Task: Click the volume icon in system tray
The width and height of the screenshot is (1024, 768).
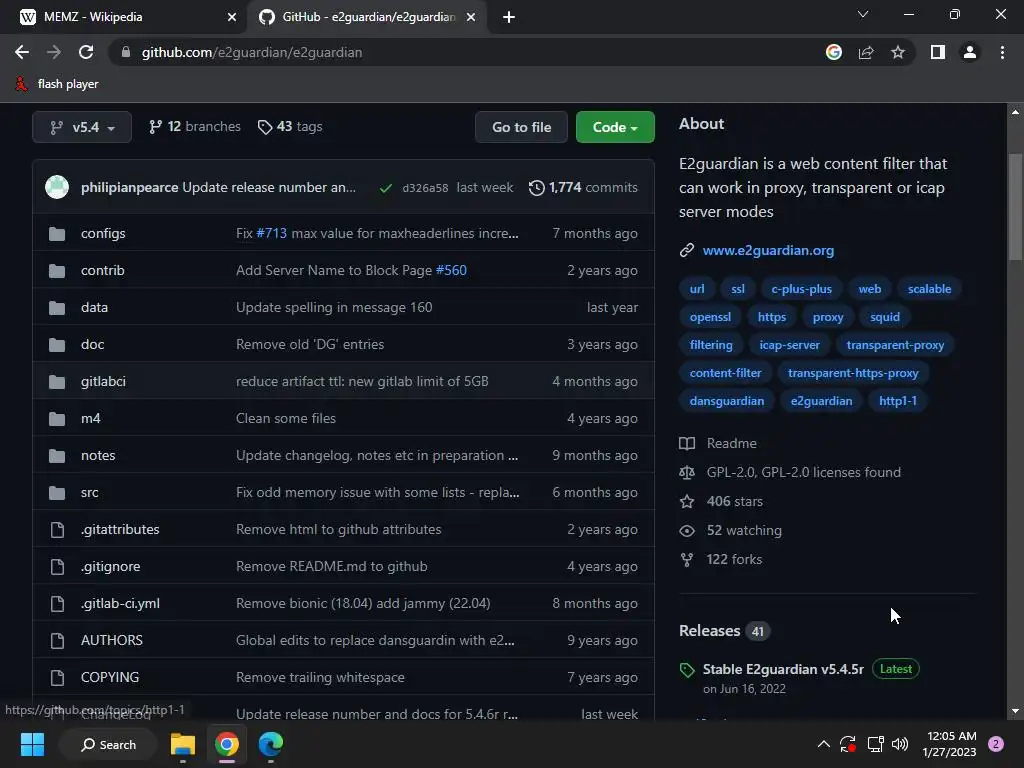Action: click(x=900, y=744)
